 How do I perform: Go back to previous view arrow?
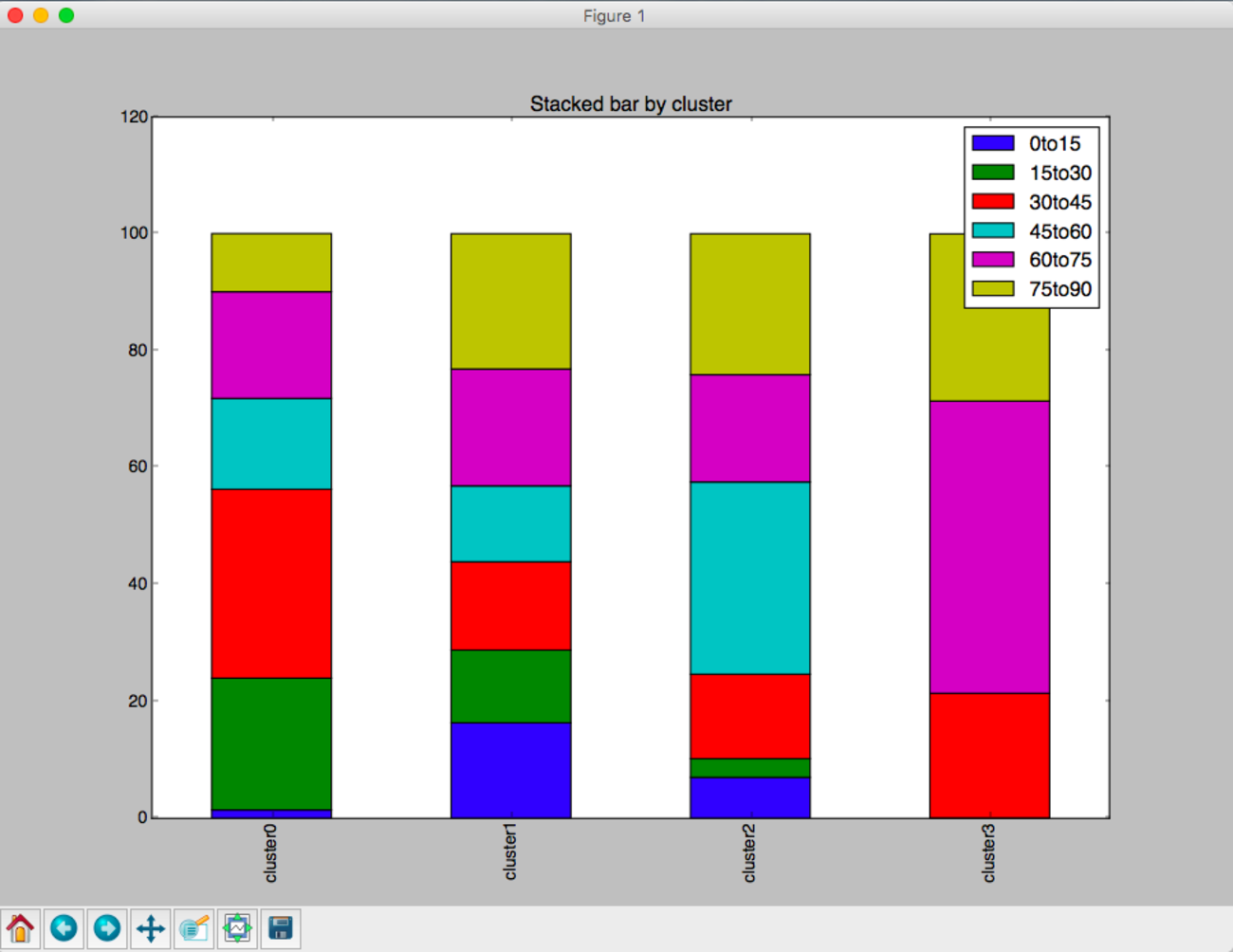click(64, 927)
